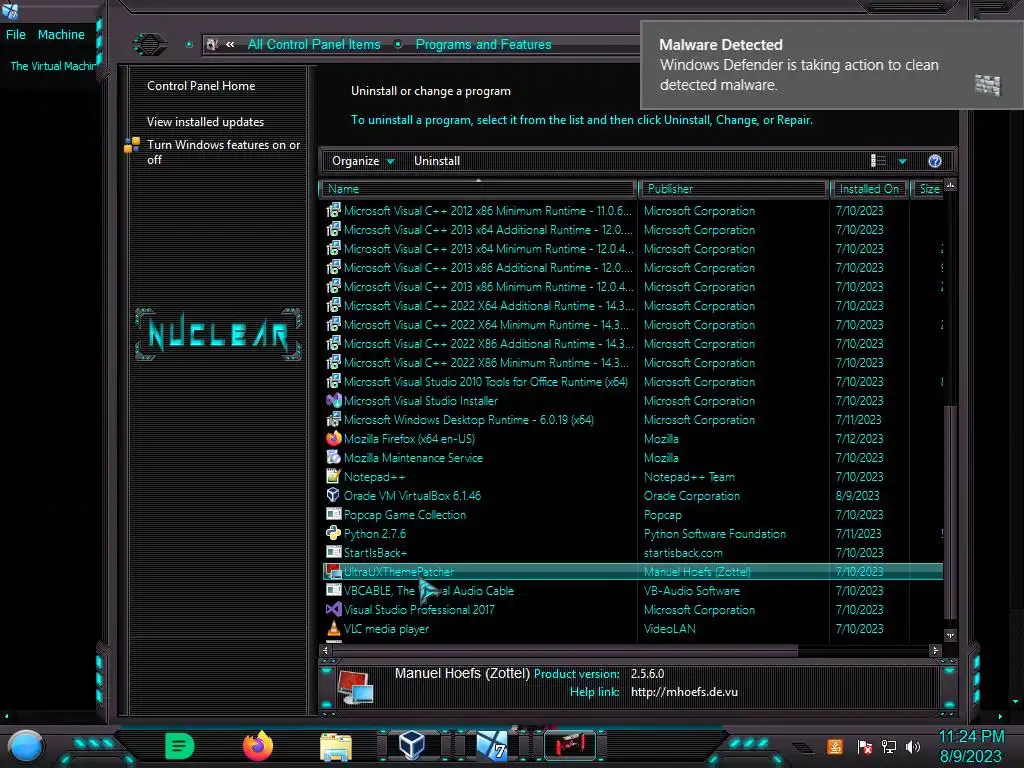
Task: Open the Organize dropdown menu
Action: tap(362, 161)
